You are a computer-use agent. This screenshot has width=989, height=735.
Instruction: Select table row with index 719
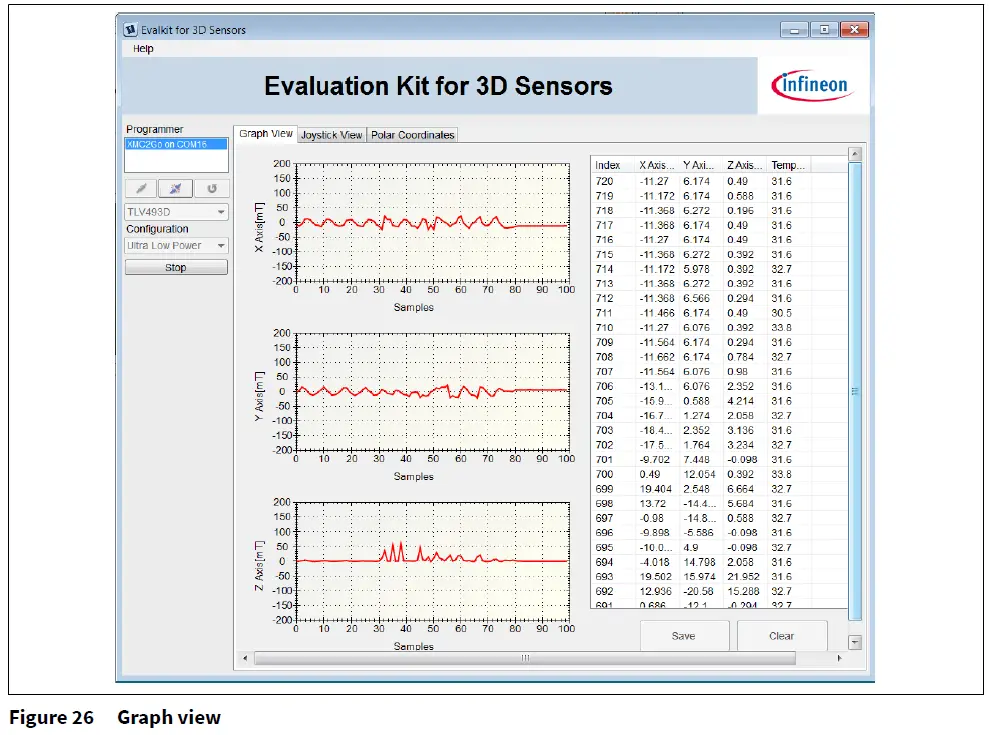tap(719, 196)
